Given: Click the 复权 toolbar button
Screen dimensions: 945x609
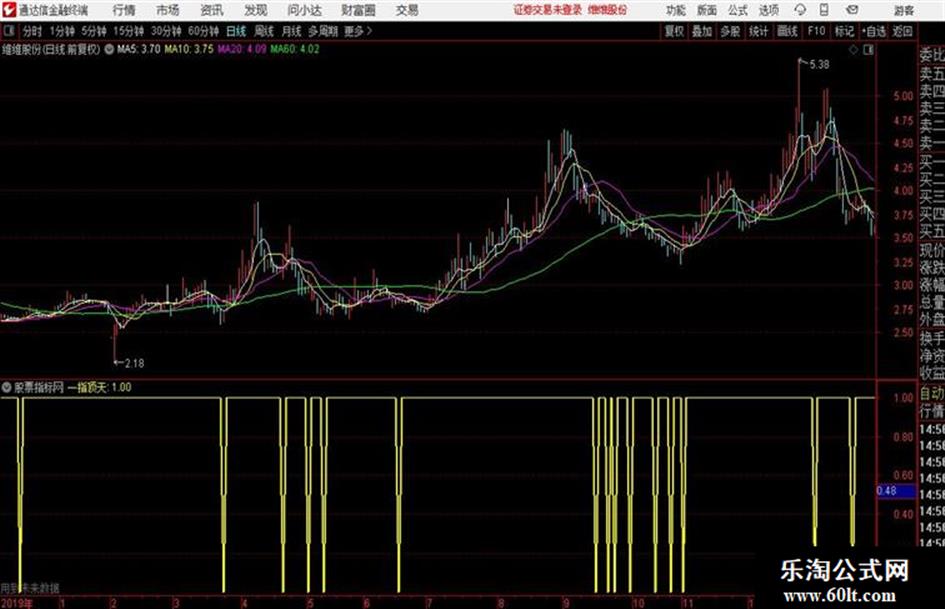Looking at the screenshot, I should [674, 31].
